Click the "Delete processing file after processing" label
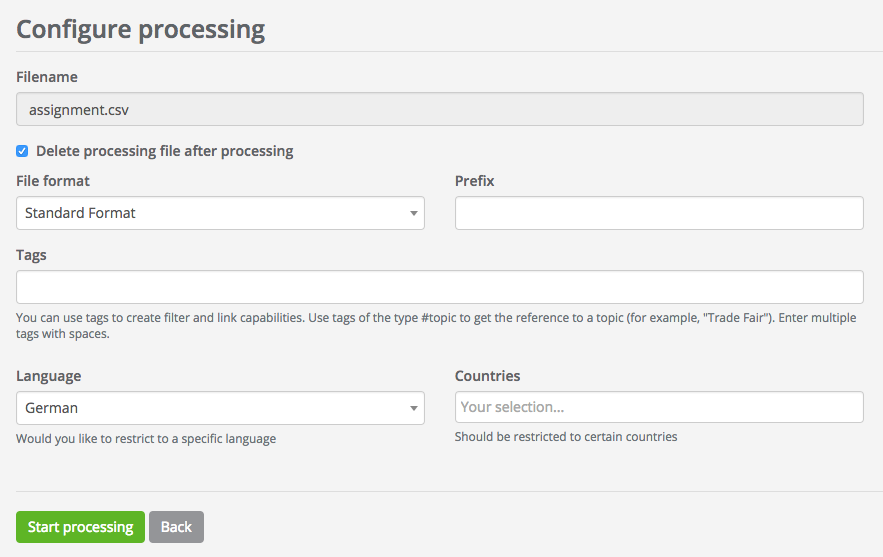 point(164,151)
